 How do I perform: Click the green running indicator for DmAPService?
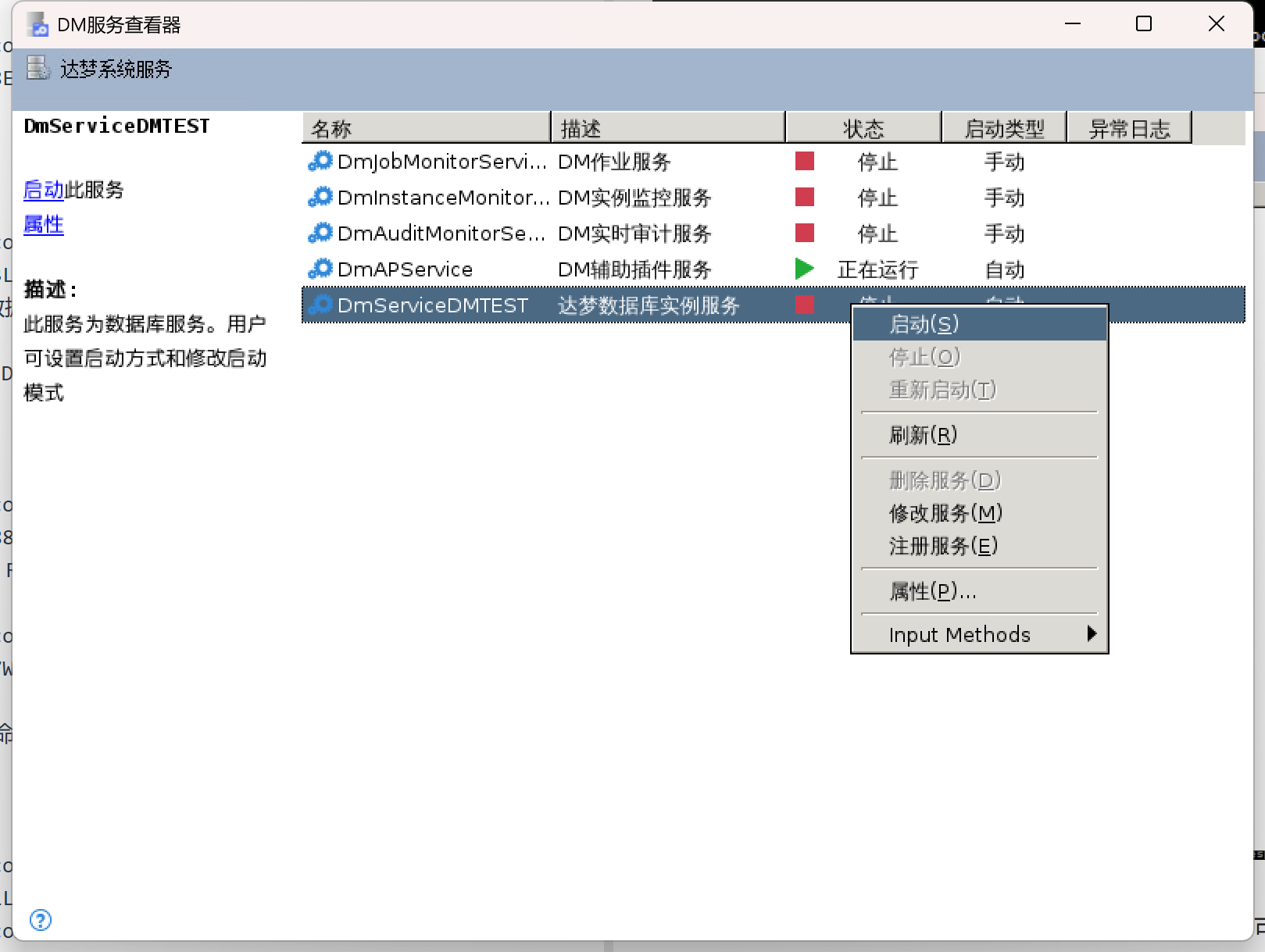coord(805,269)
